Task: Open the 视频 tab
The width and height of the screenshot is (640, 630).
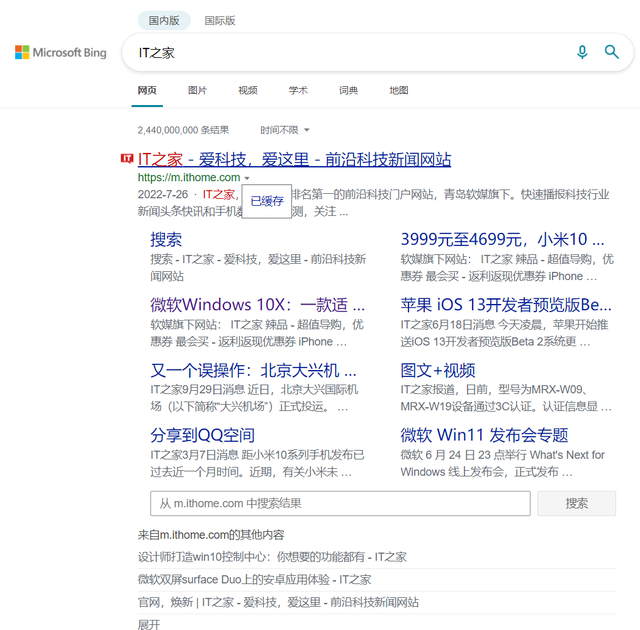Action: 248,90
